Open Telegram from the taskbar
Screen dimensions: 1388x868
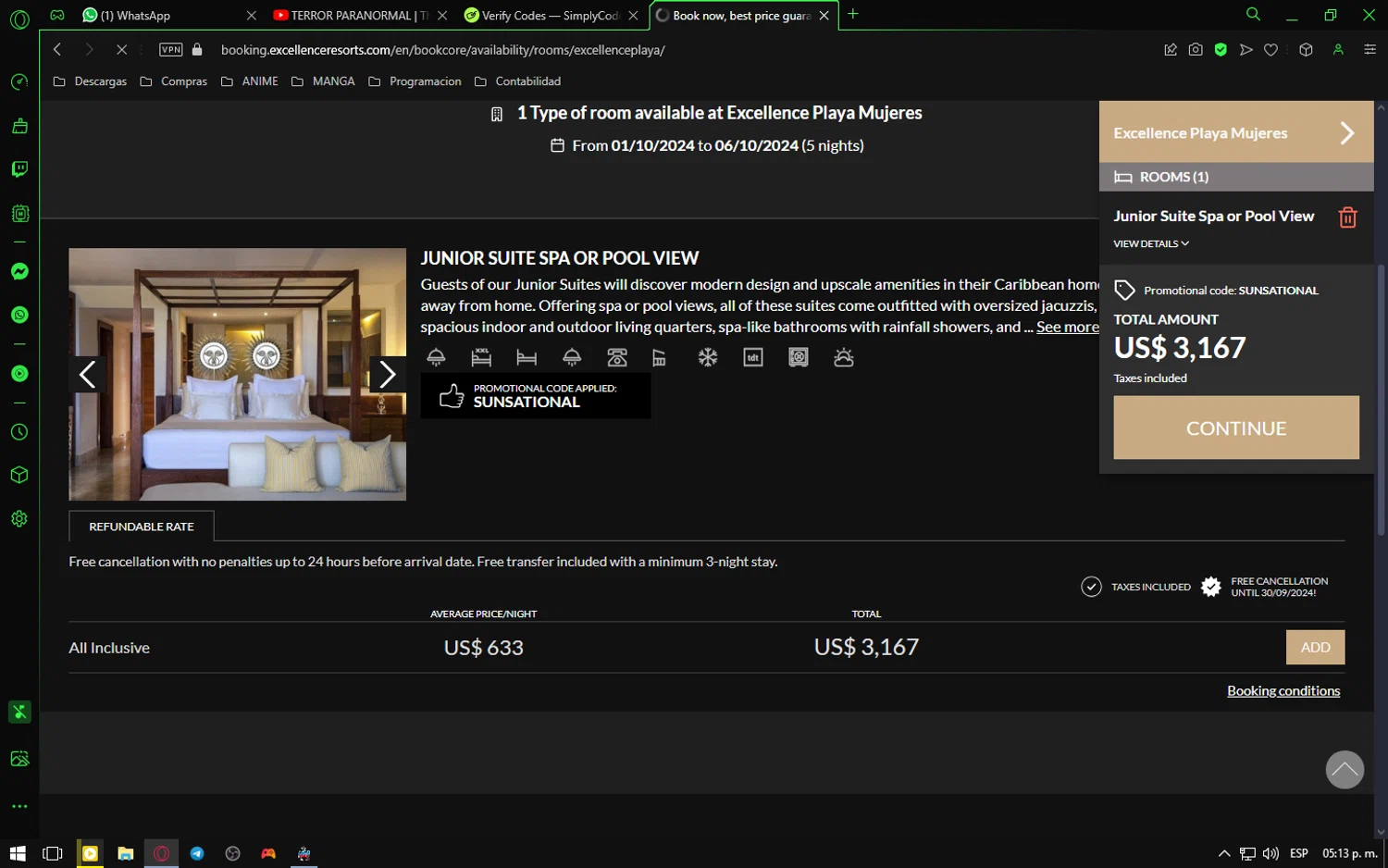[197, 853]
